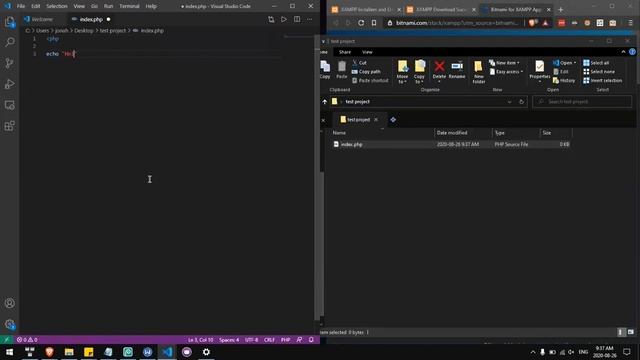Image resolution: width=640 pixels, height=360 pixels.
Task: Click the PHP language mode in status bar
Action: tap(285, 340)
